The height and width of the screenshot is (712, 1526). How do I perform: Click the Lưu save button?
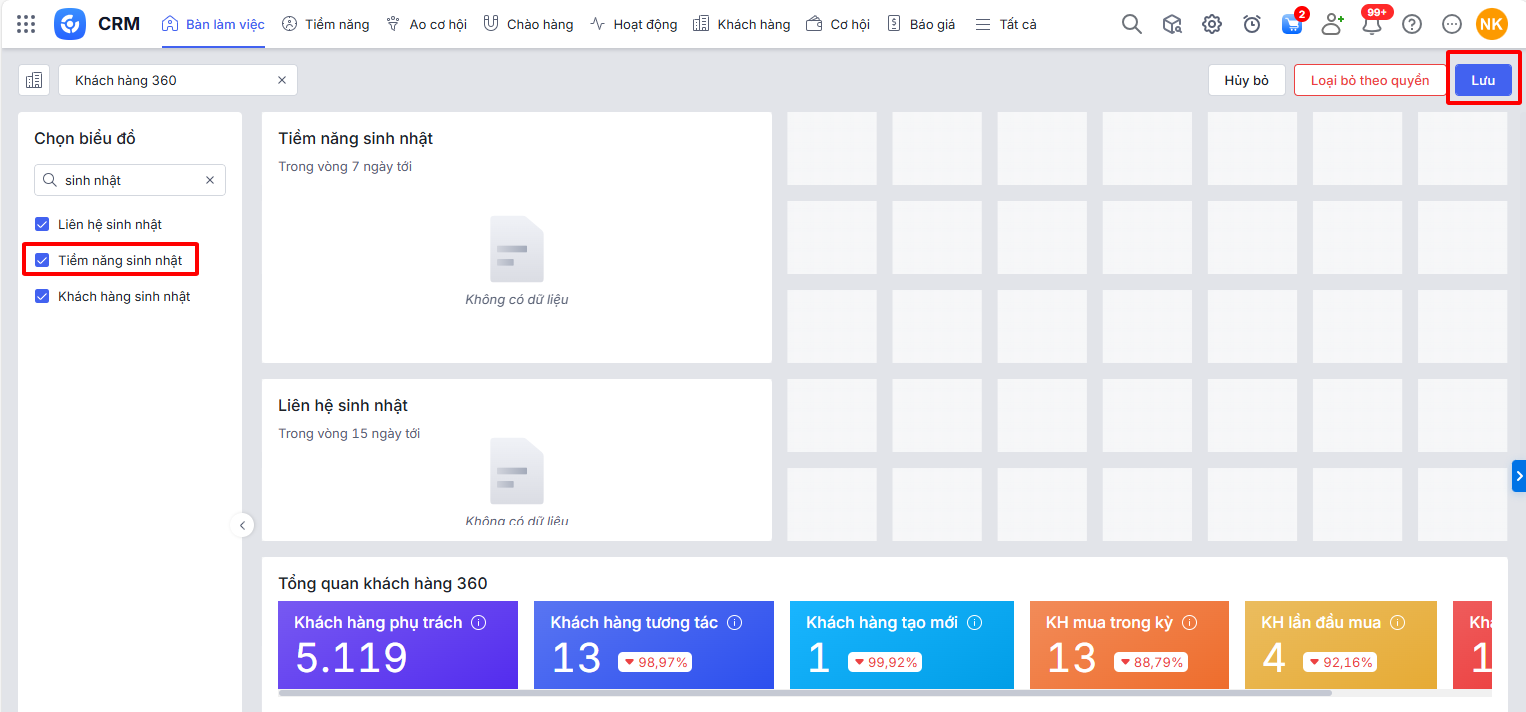coord(1482,80)
